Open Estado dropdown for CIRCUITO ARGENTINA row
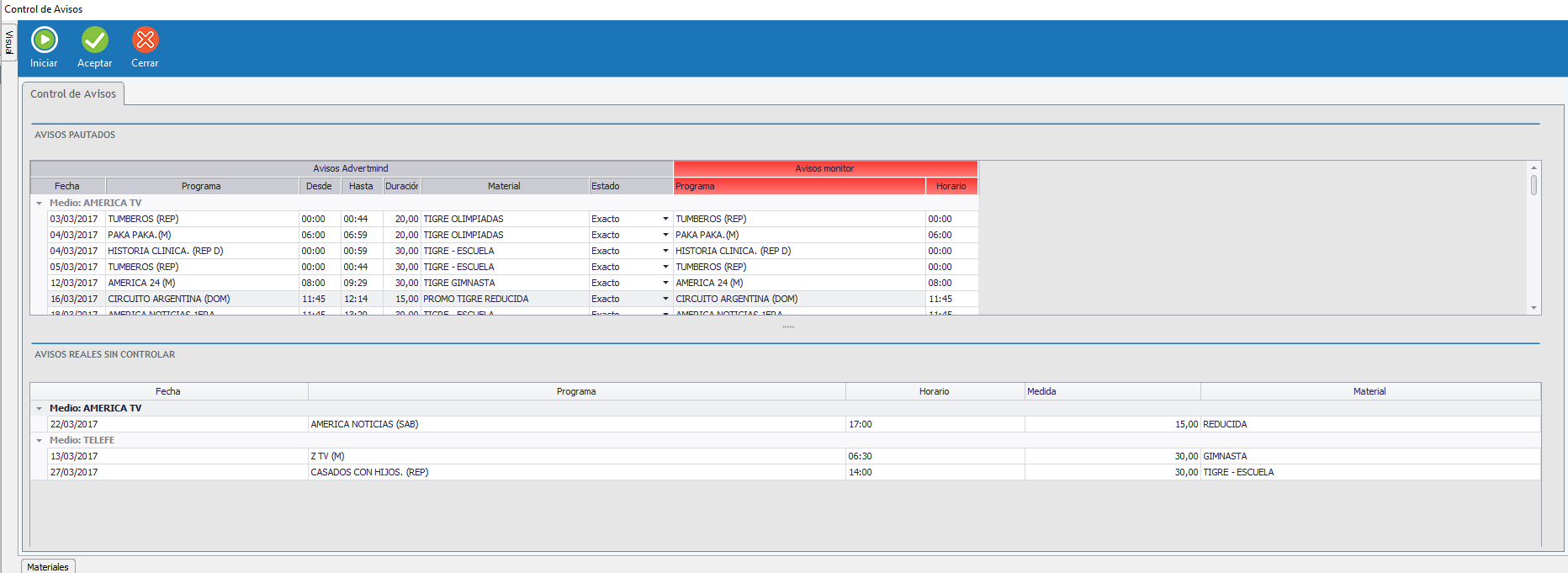 [665, 299]
